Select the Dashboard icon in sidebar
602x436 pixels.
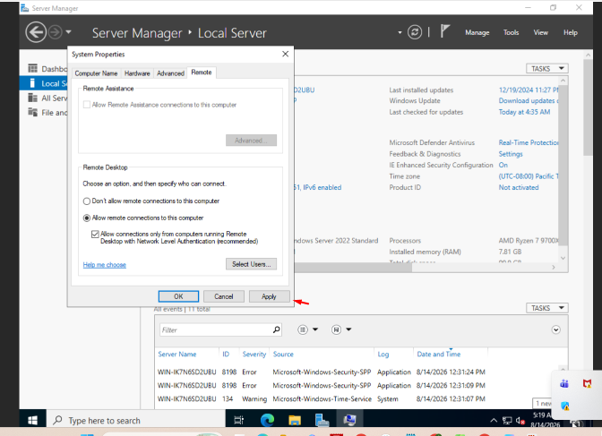(x=33, y=68)
